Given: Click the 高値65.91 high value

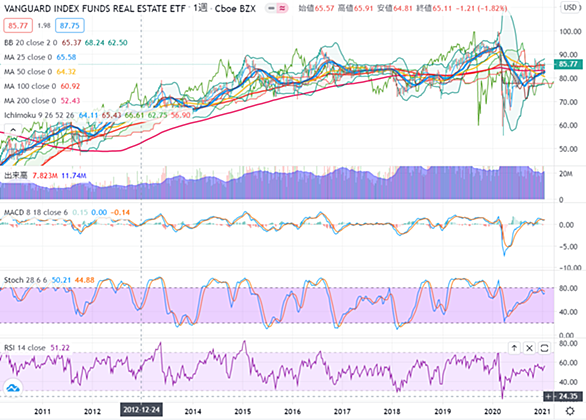Looking at the screenshot, I should pos(355,8).
